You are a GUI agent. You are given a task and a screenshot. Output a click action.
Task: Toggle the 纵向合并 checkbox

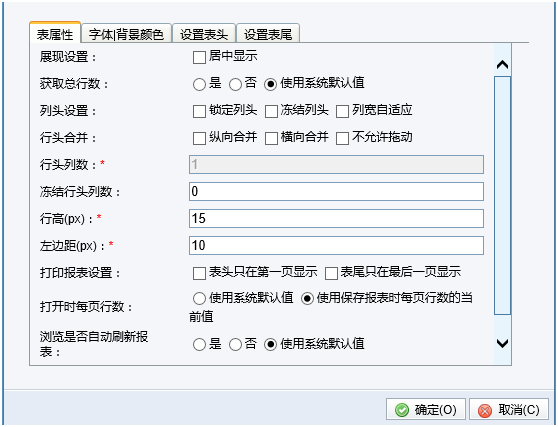tap(199, 138)
